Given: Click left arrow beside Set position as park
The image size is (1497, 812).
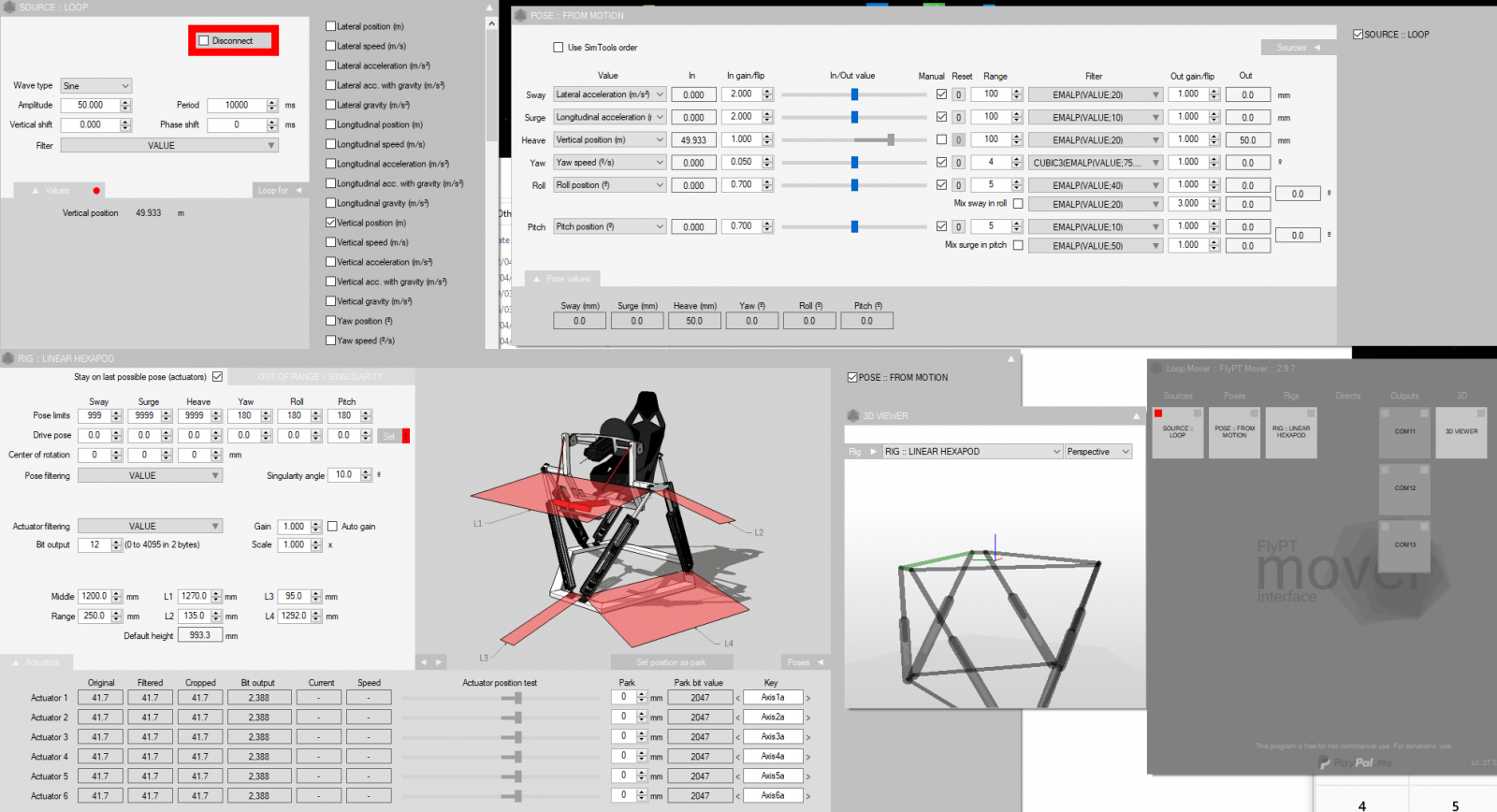Looking at the screenshot, I should [x=424, y=662].
